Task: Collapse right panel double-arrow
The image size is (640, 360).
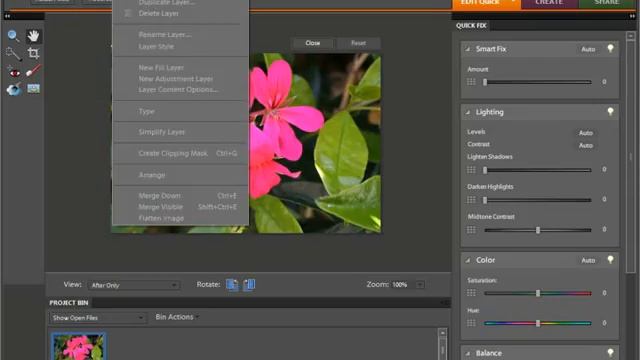Action: [x=632, y=16]
